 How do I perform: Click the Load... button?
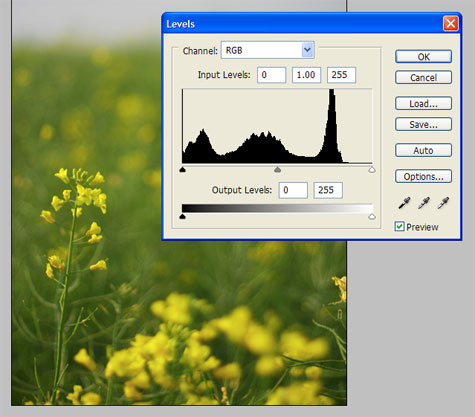pyautogui.click(x=423, y=104)
